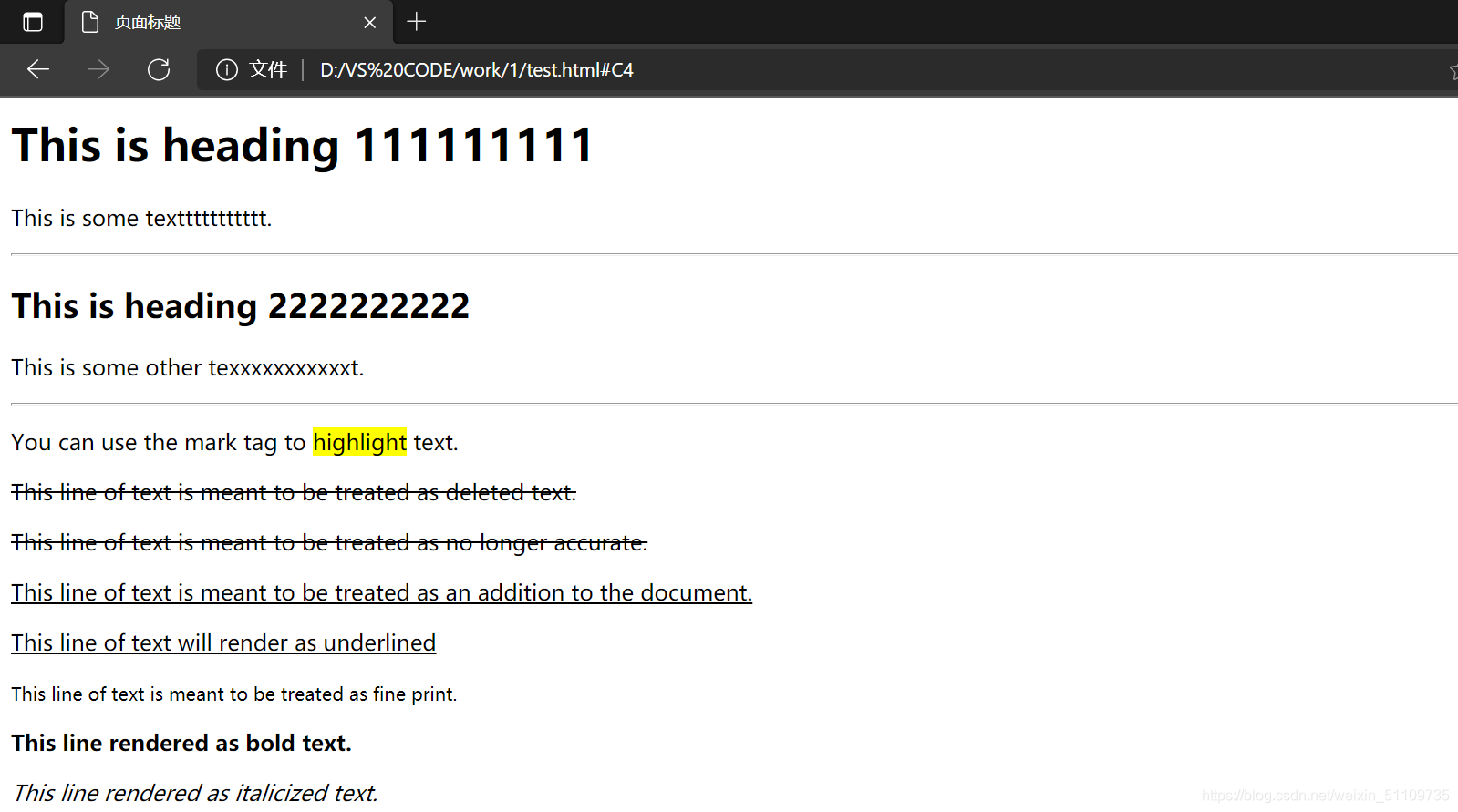This screenshot has width=1458, height=812.
Task: Go forward with the arrow button
Action: (98, 69)
